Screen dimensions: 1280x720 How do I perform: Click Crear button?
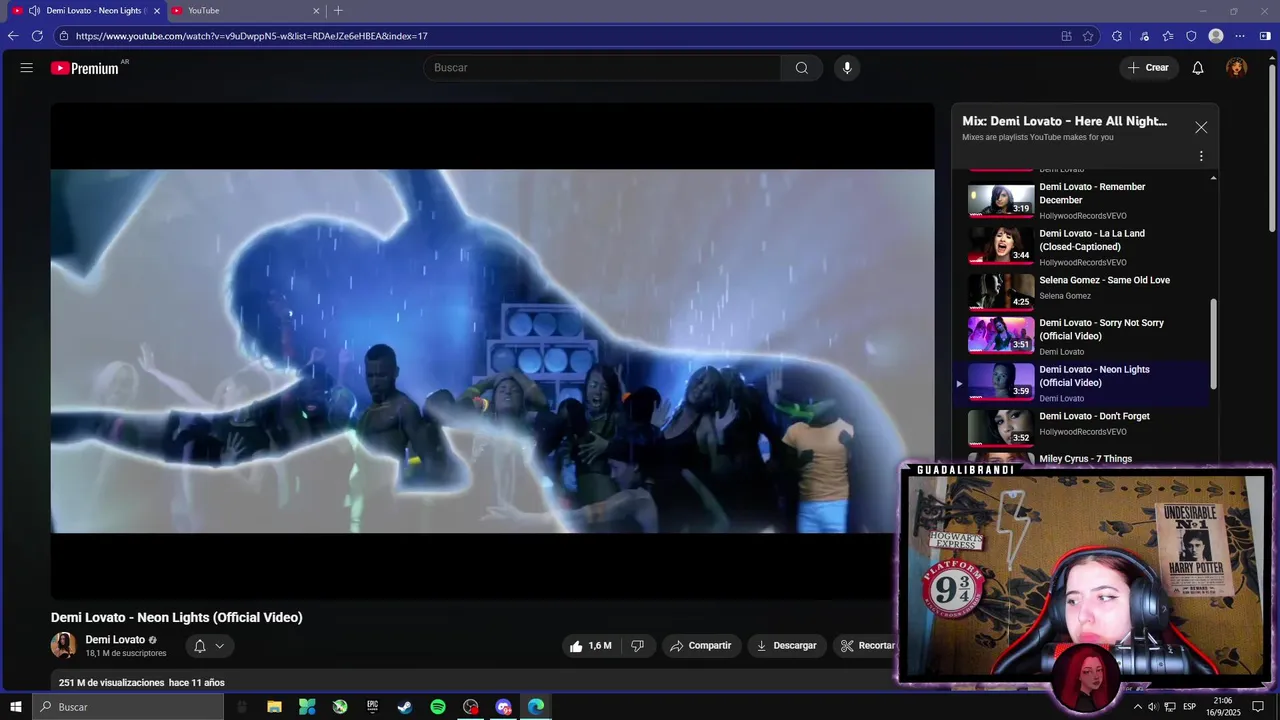click(1148, 68)
